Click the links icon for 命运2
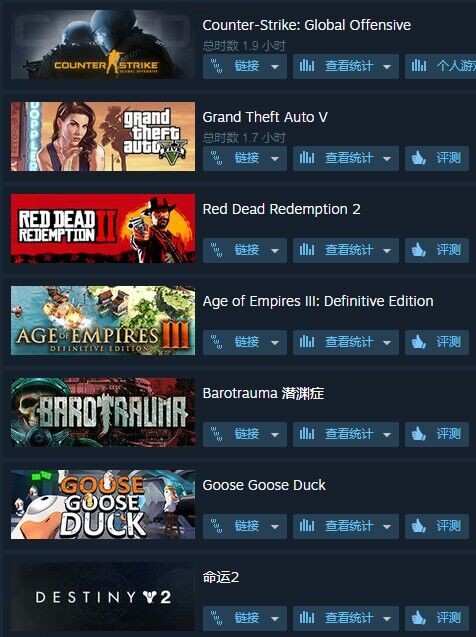 tap(217, 618)
